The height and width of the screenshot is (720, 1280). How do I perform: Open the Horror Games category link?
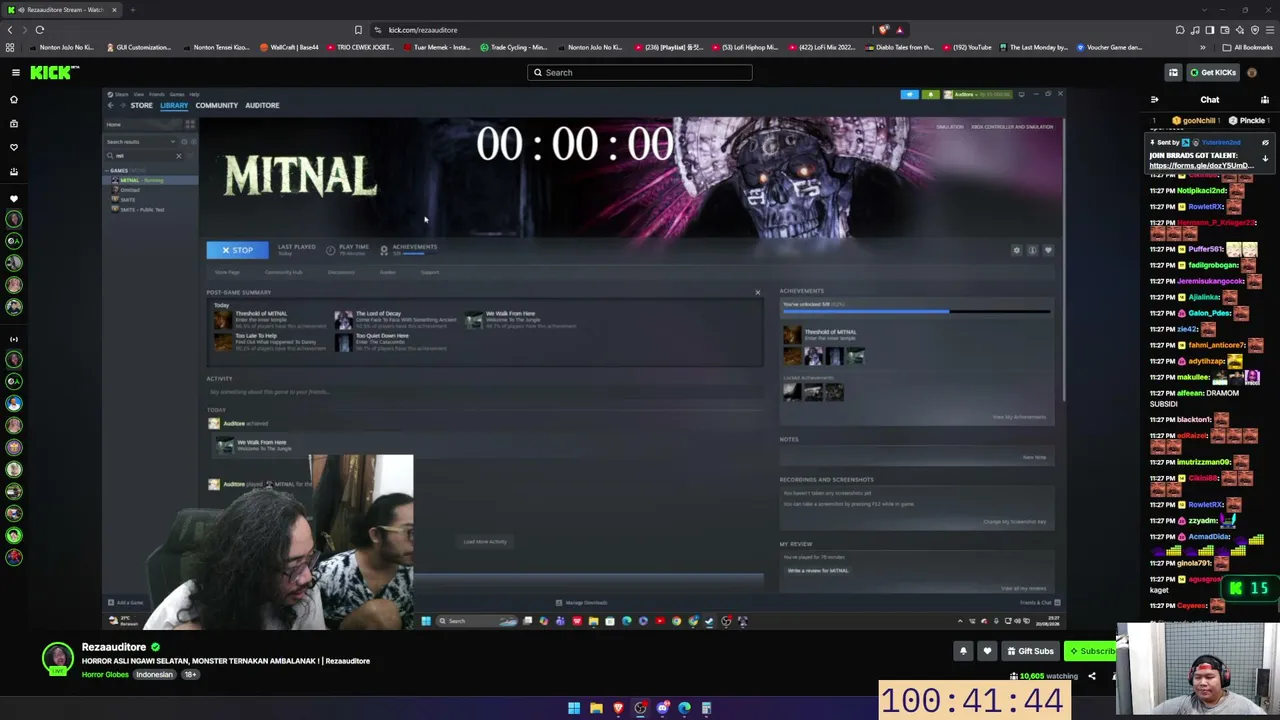(x=105, y=675)
